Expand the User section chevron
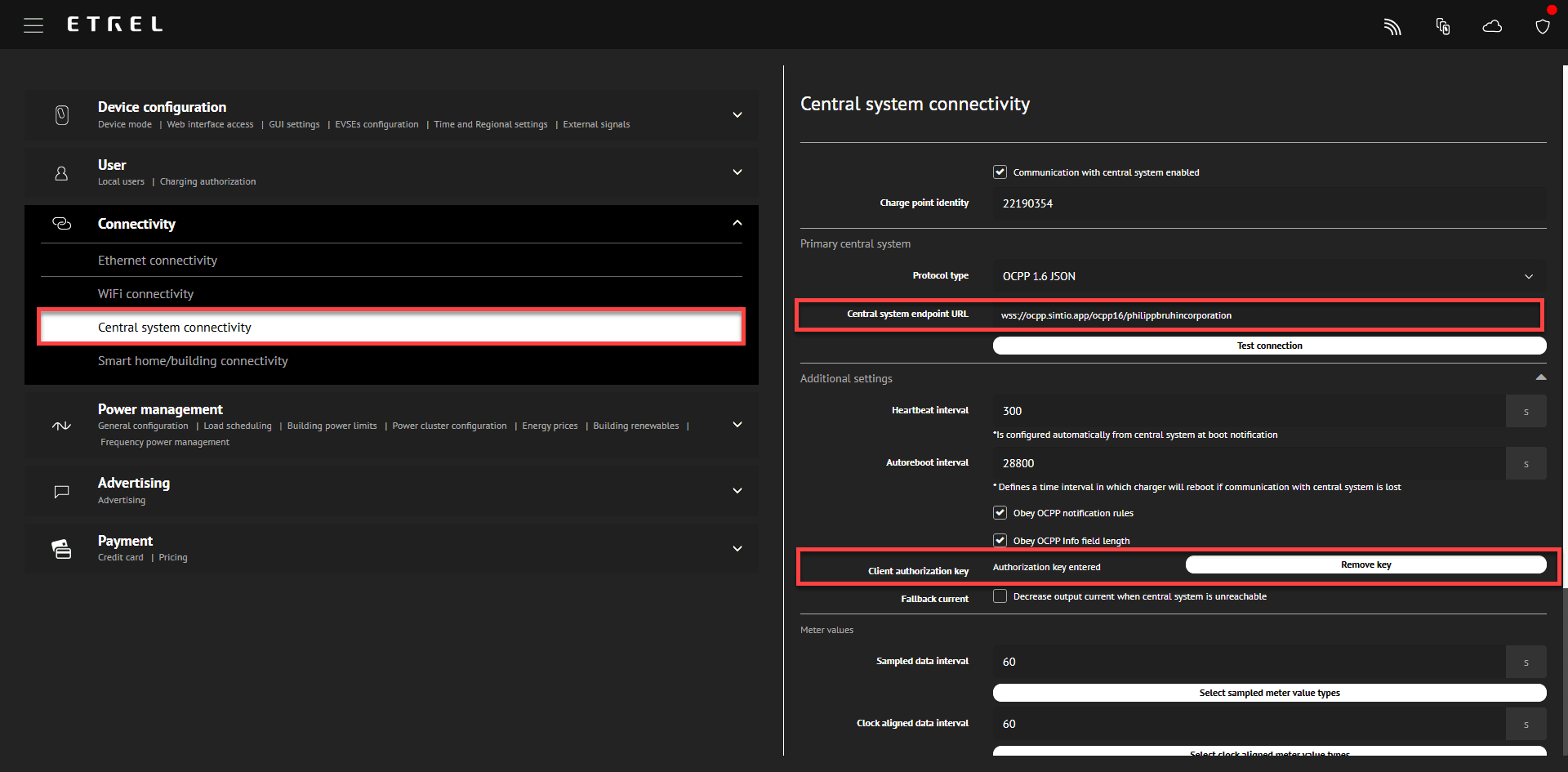 pos(737,172)
